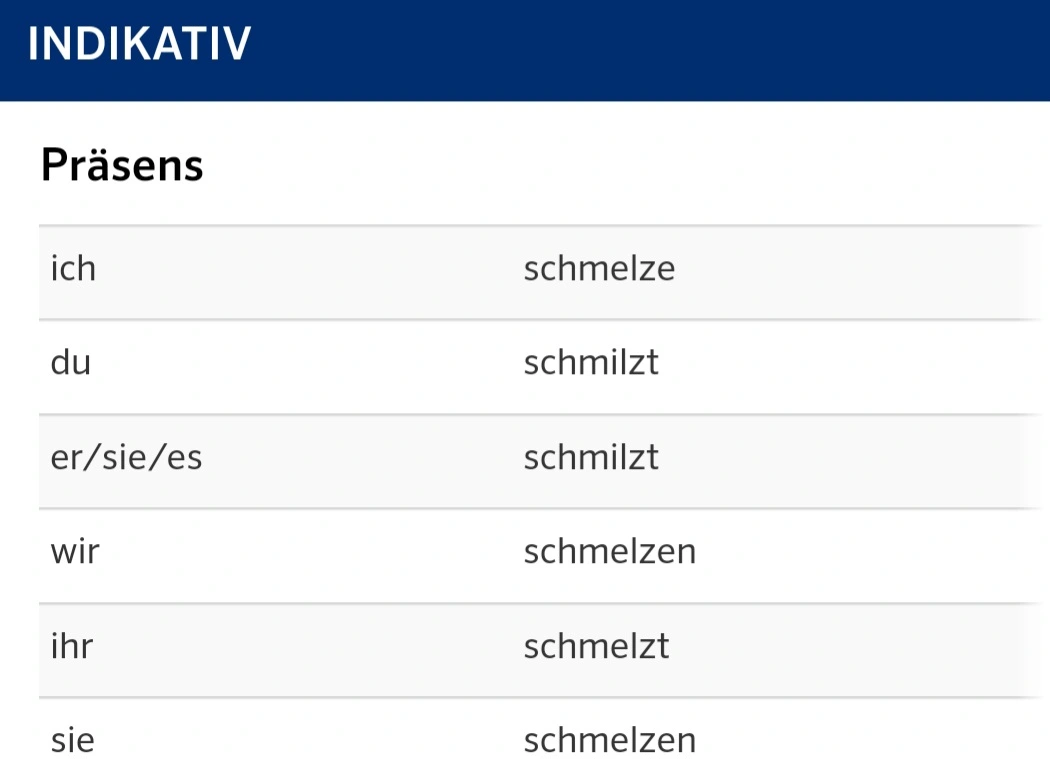Click the pronoun 'ich' cell

74,269
